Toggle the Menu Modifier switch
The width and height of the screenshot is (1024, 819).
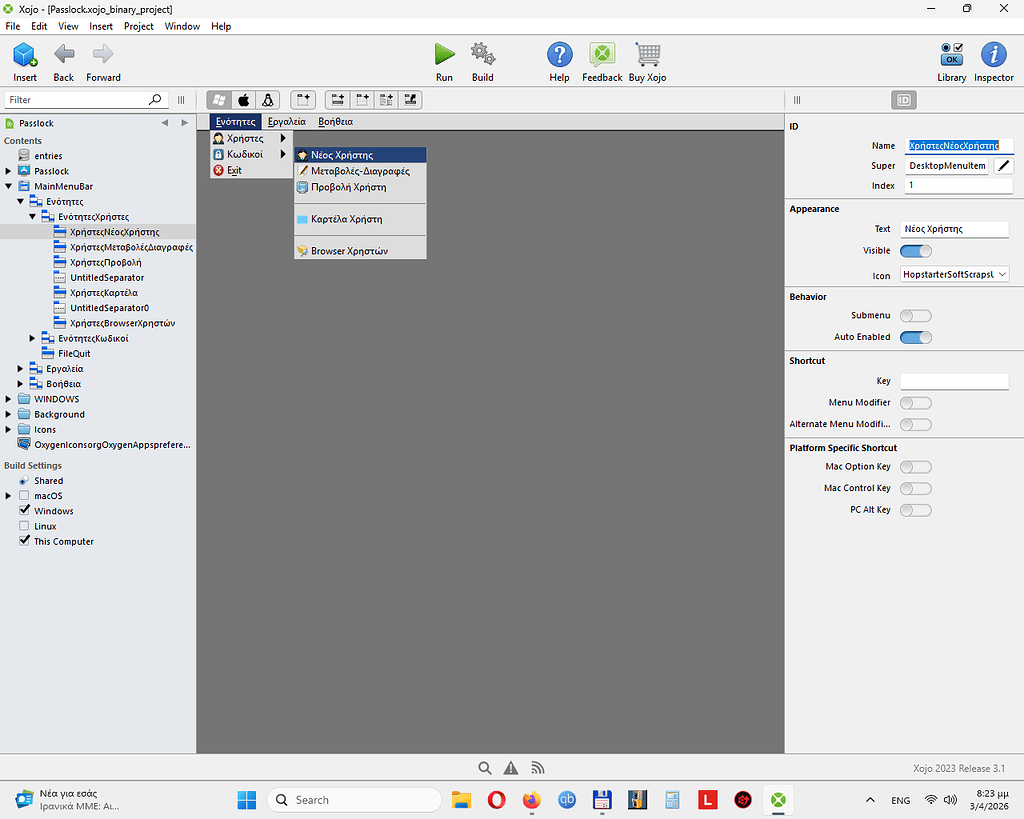tap(916, 403)
